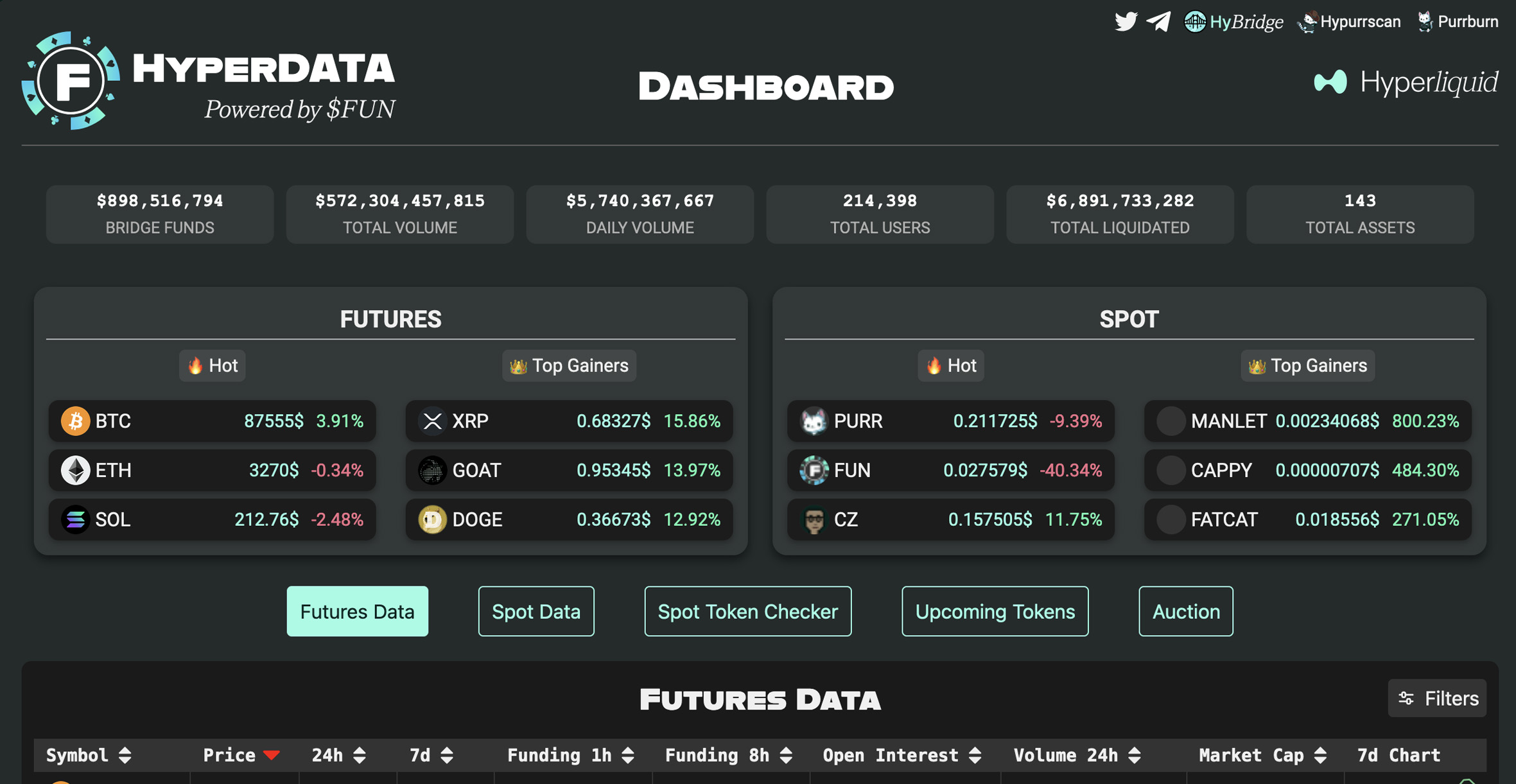Toggle the Price column sort direction
The image size is (1516, 784).
tap(272, 755)
